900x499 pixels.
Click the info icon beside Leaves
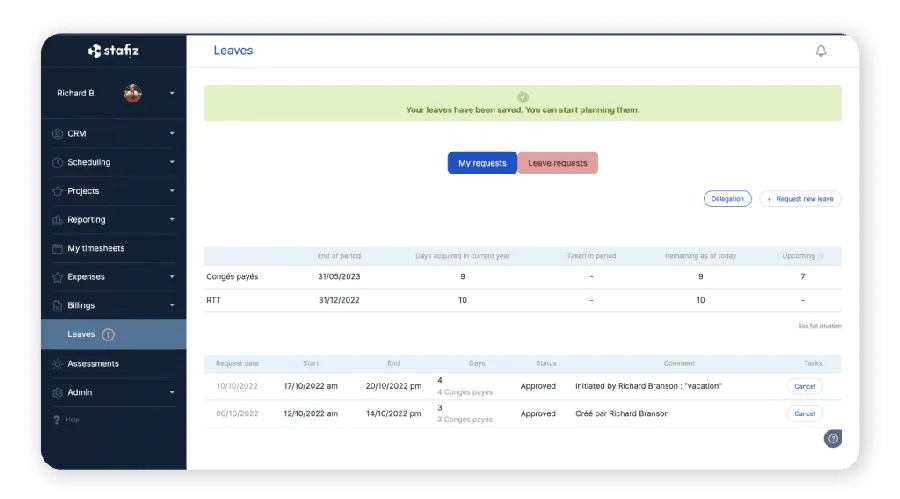click(x=108, y=335)
